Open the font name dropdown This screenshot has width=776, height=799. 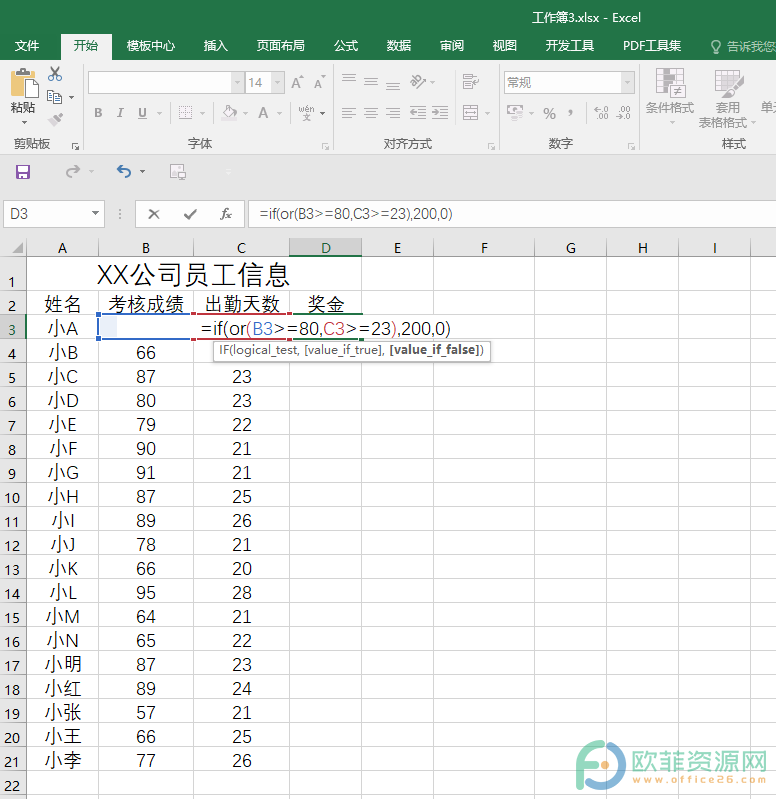(x=237, y=83)
